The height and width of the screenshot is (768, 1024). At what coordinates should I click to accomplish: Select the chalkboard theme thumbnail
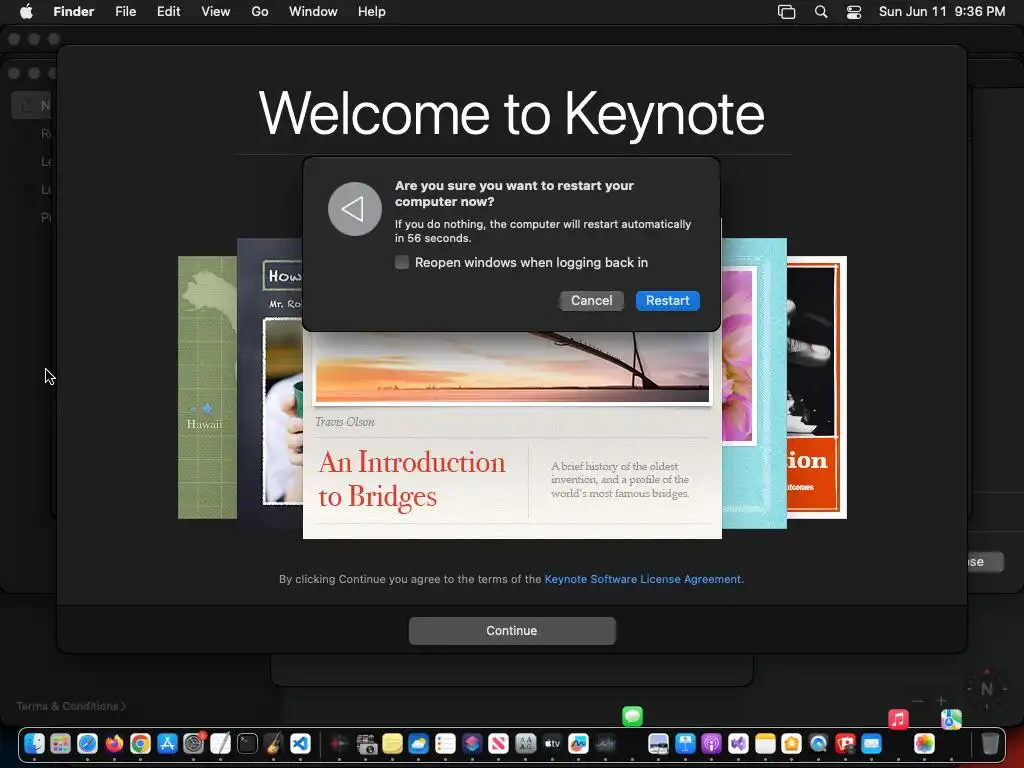270,382
